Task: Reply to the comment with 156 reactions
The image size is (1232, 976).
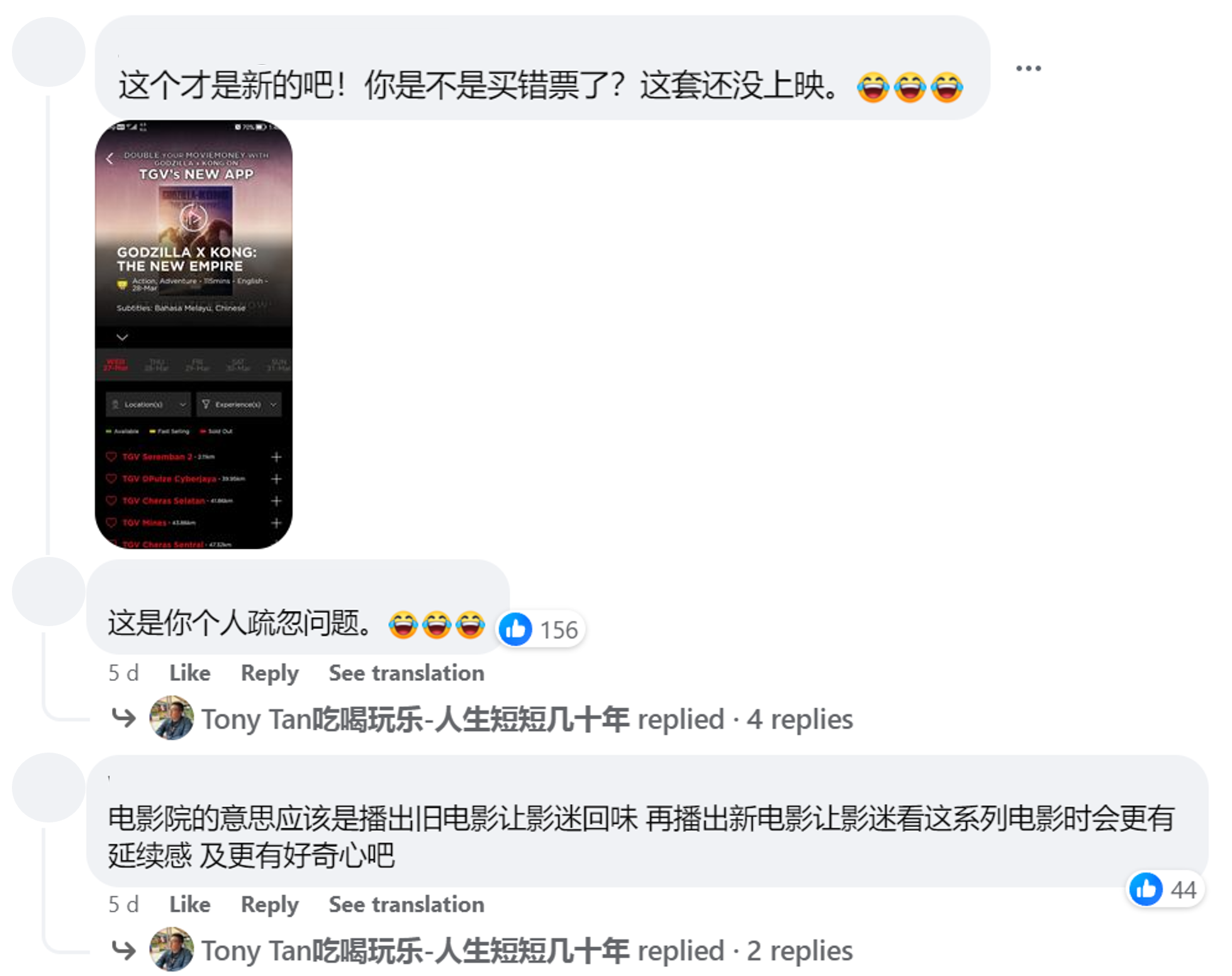Action: coord(269,673)
